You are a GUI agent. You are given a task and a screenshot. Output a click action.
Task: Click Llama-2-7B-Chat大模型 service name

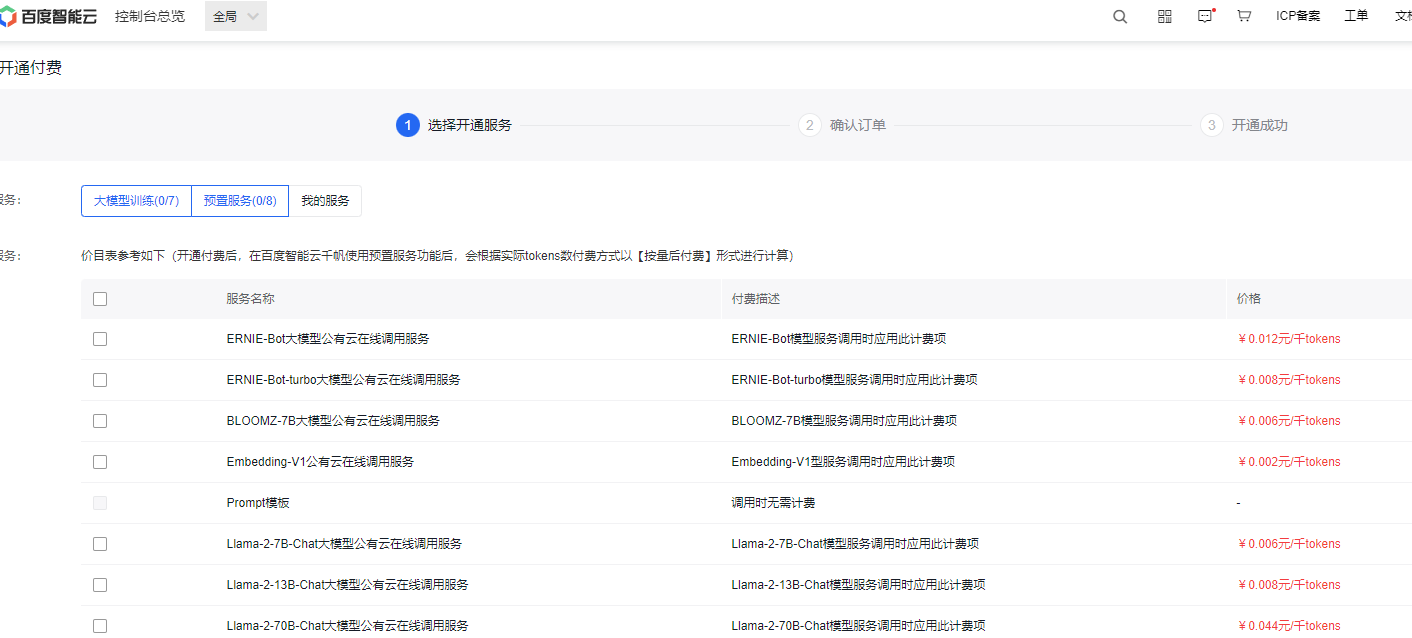tap(344, 544)
